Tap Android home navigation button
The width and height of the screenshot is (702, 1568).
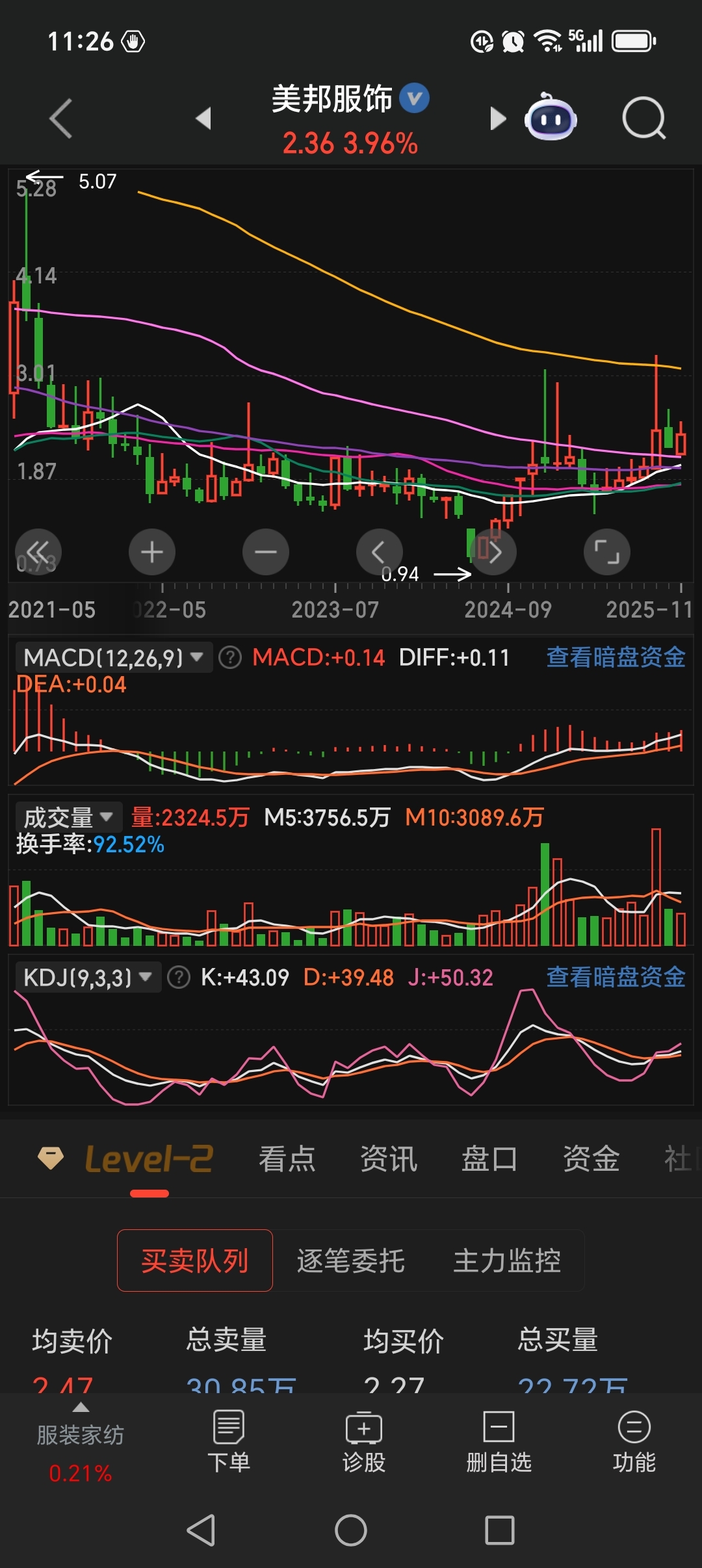point(351,1530)
